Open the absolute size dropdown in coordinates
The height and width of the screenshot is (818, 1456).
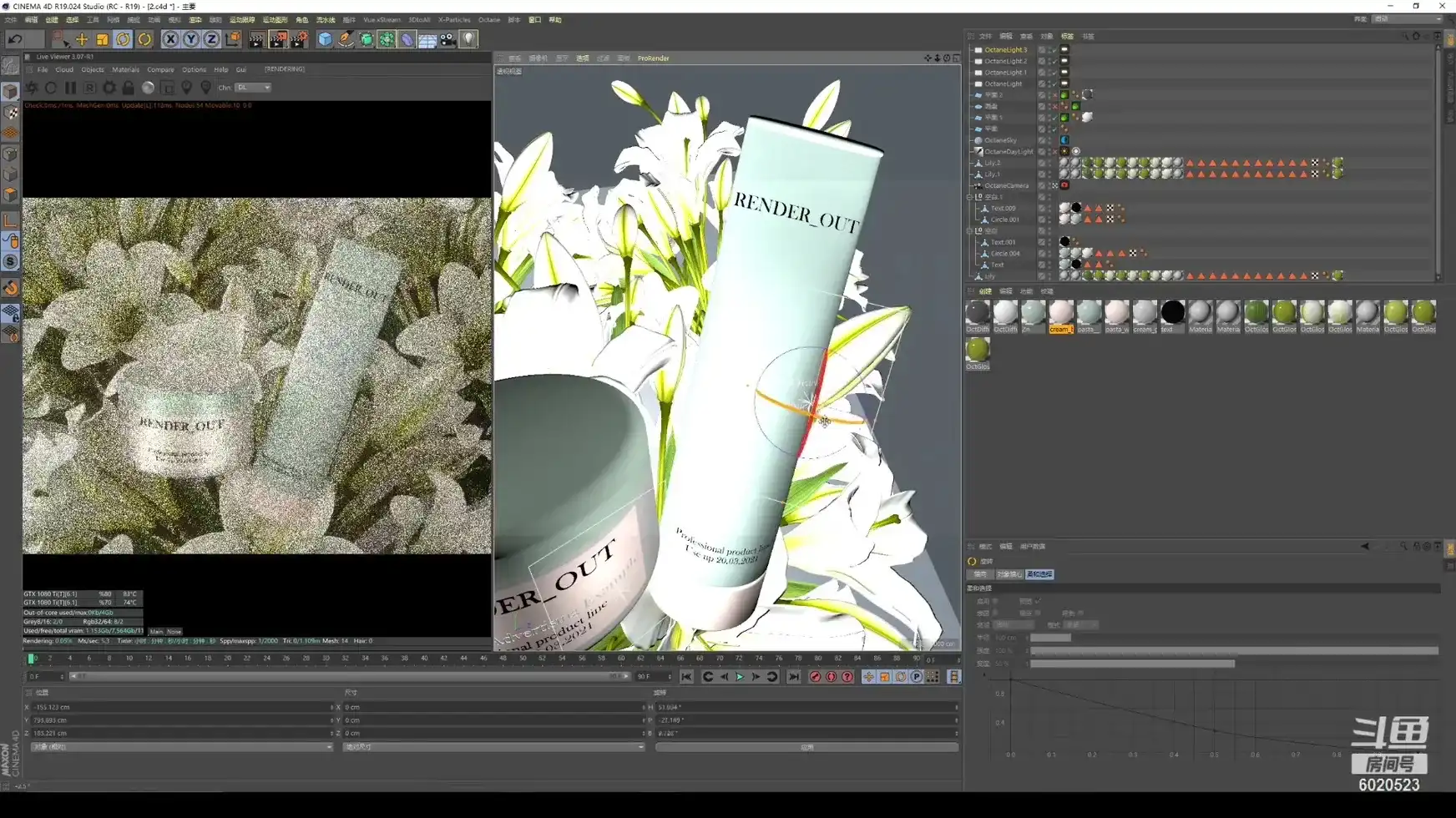[493, 747]
